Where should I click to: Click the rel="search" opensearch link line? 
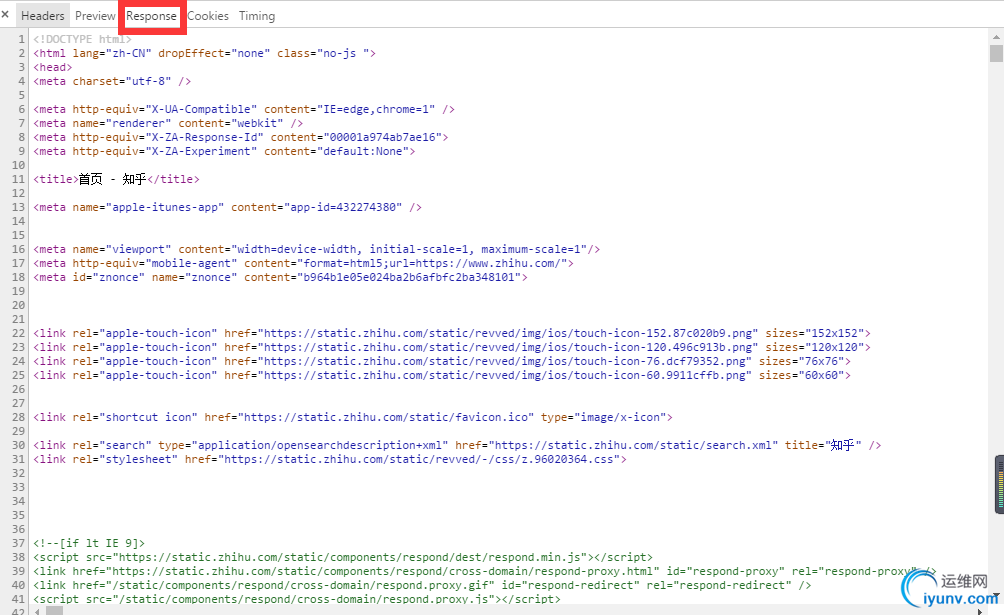(457, 445)
